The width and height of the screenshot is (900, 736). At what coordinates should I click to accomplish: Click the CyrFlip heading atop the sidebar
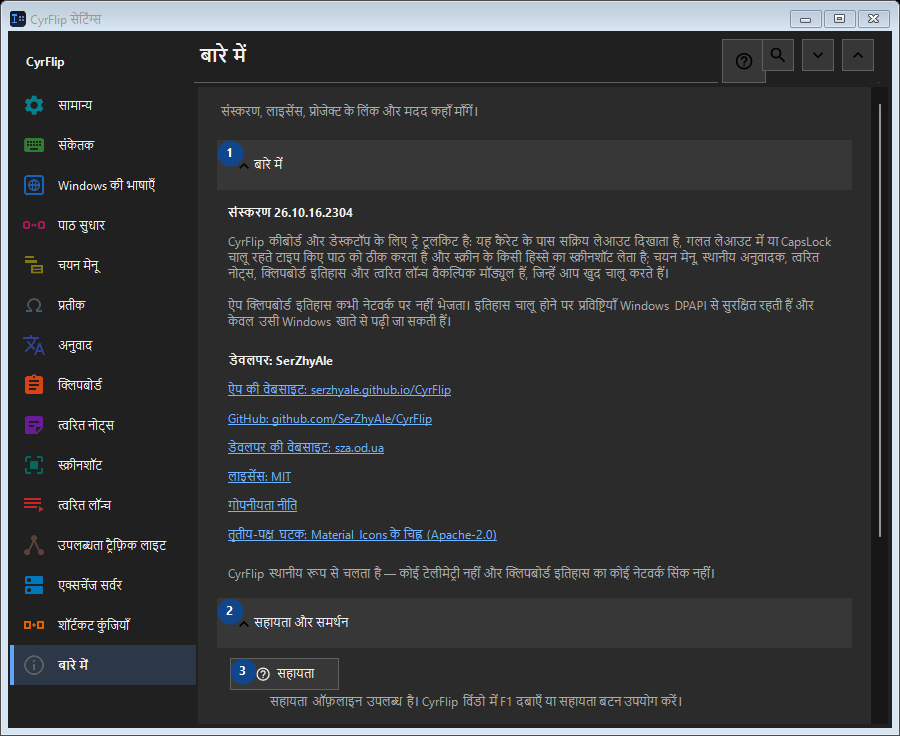point(45,62)
